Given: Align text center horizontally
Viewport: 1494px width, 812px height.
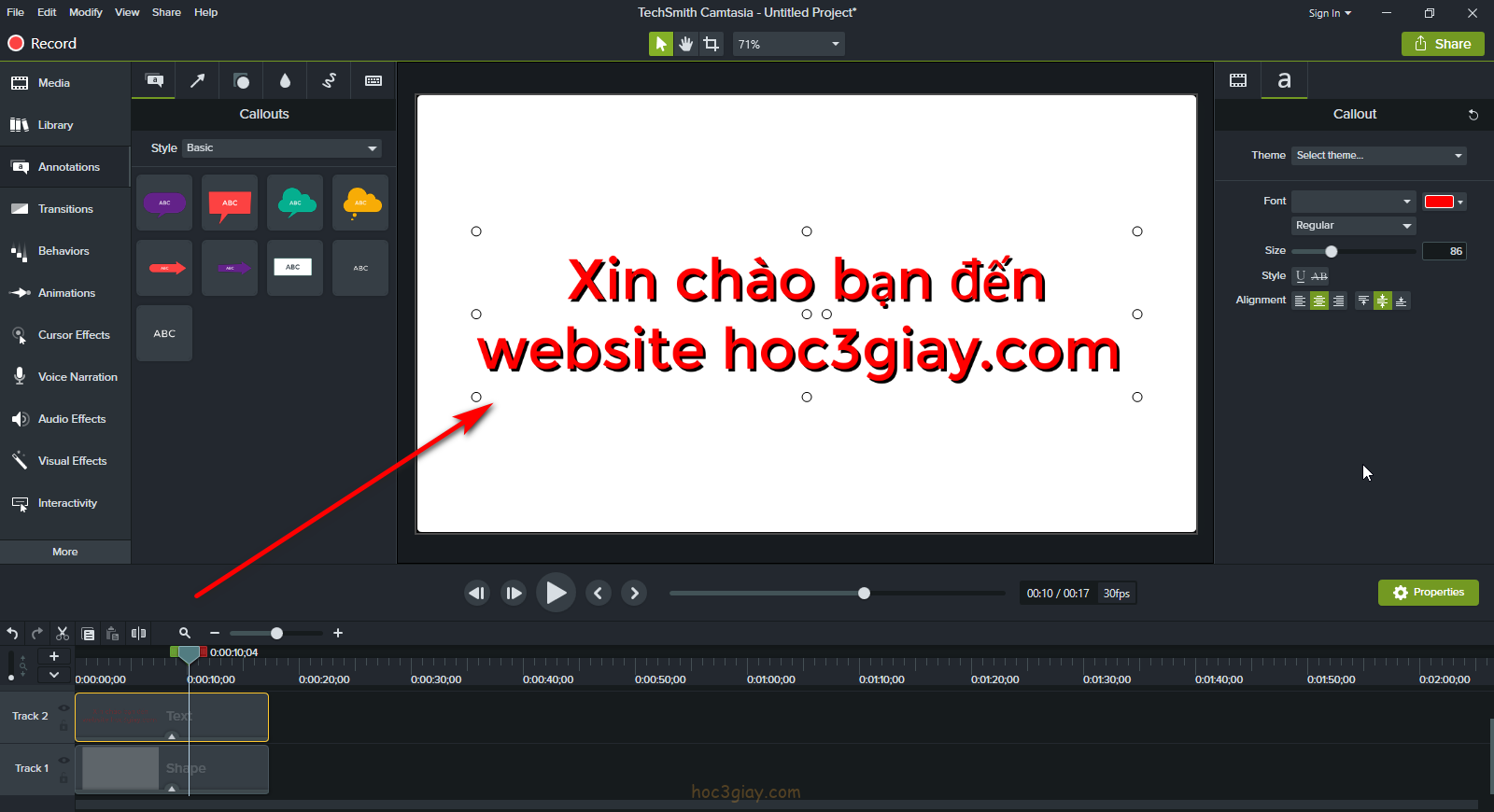Looking at the screenshot, I should tap(1319, 301).
